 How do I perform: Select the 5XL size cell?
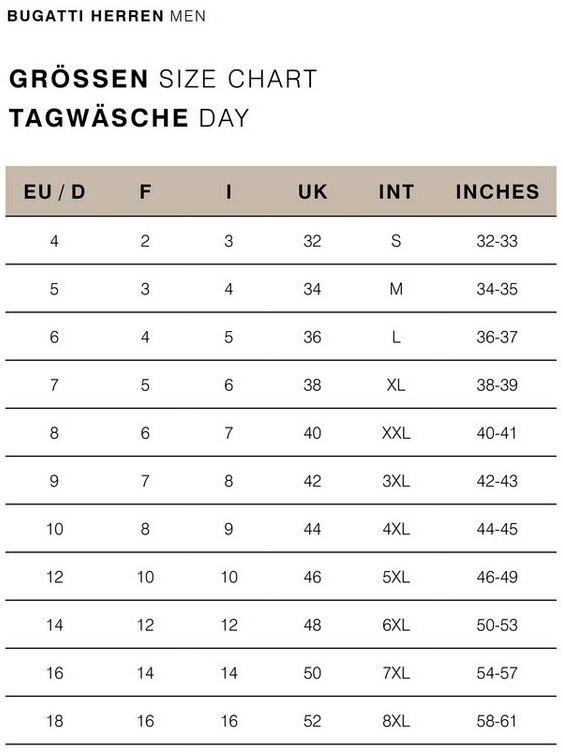pyautogui.click(x=396, y=577)
